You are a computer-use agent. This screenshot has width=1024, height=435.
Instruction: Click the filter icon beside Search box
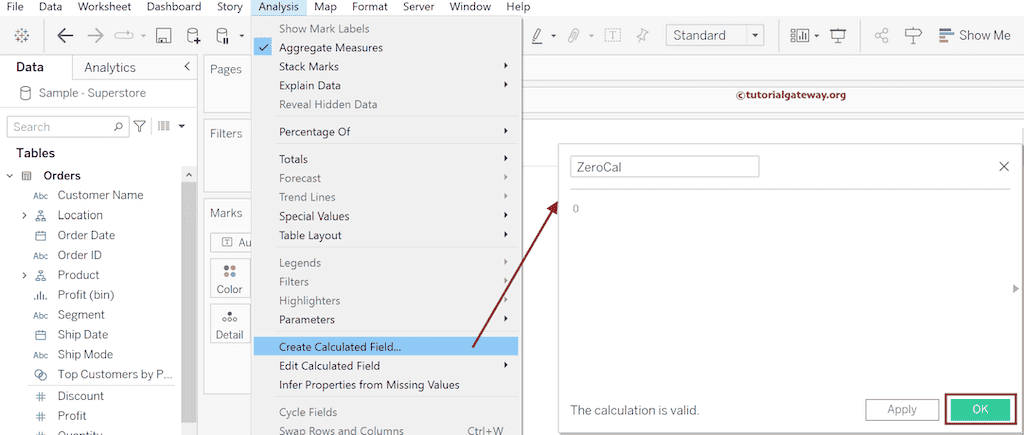pyautogui.click(x=140, y=127)
